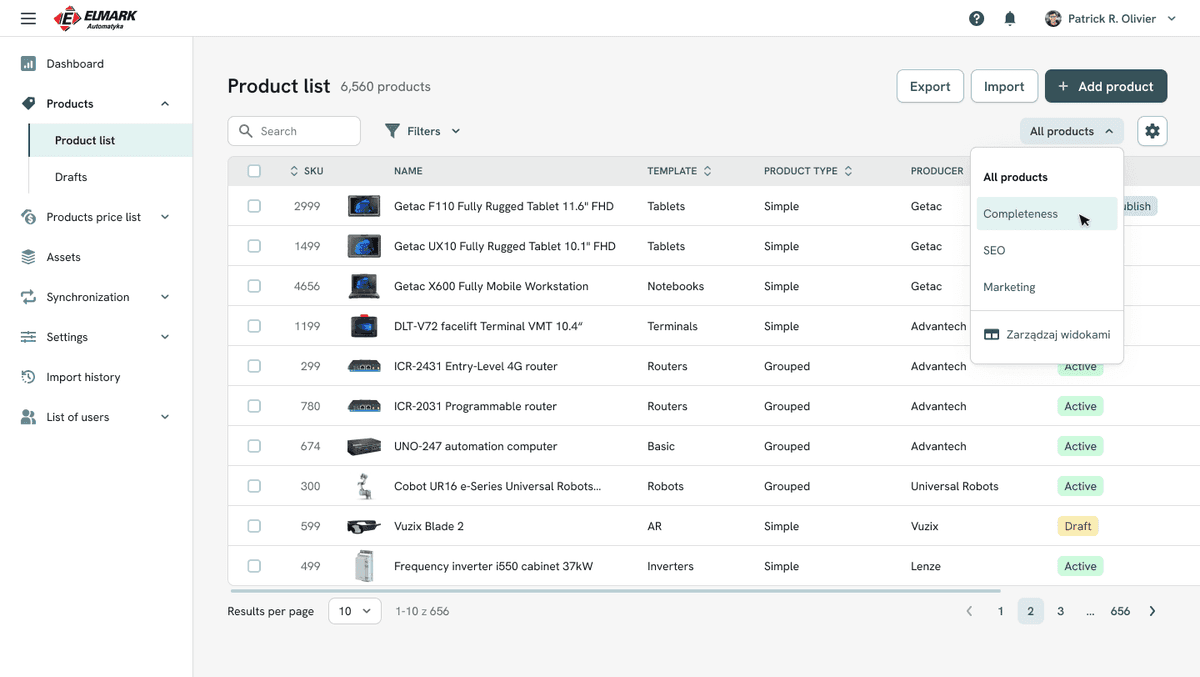Click the Search input field
1200x677 pixels.
294,131
